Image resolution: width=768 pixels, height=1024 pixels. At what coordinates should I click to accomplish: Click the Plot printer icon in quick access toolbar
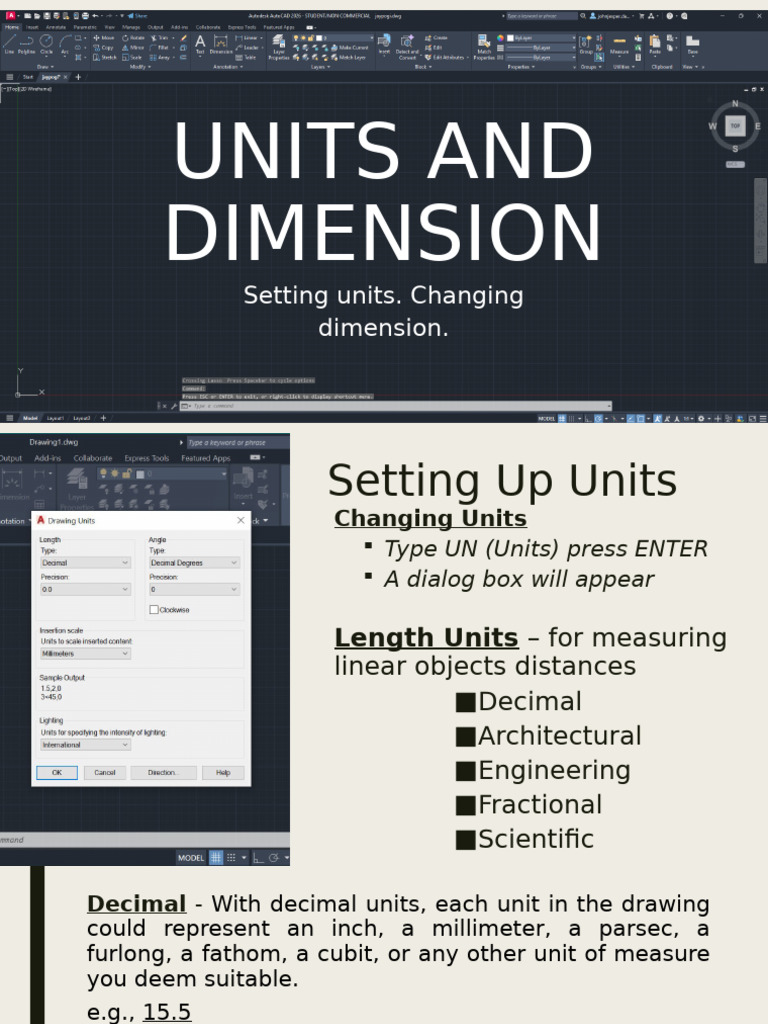point(85,16)
